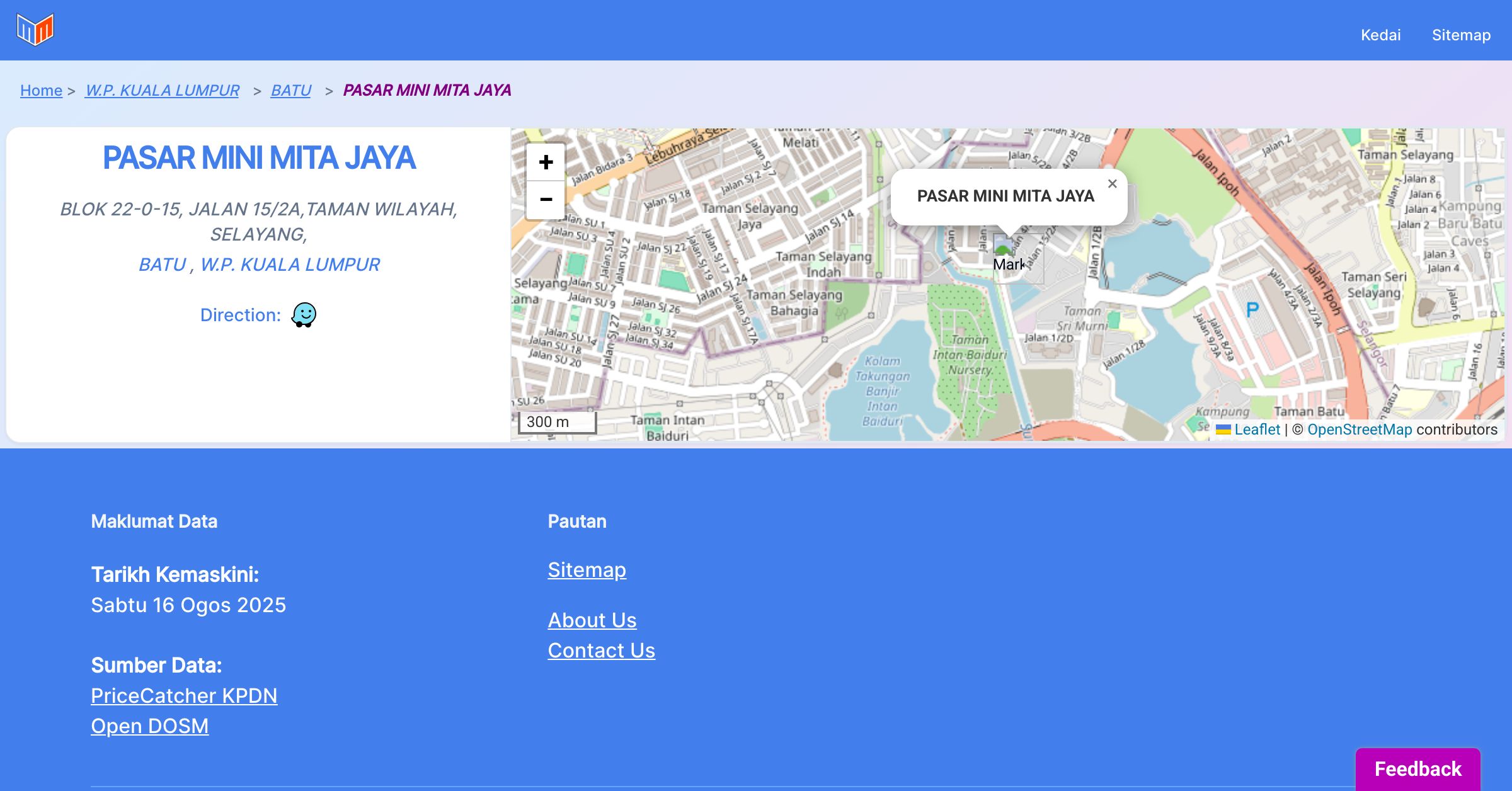Open BATU breadcrumb link
The image size is (1512, 791).
click(x=290, y=91)
